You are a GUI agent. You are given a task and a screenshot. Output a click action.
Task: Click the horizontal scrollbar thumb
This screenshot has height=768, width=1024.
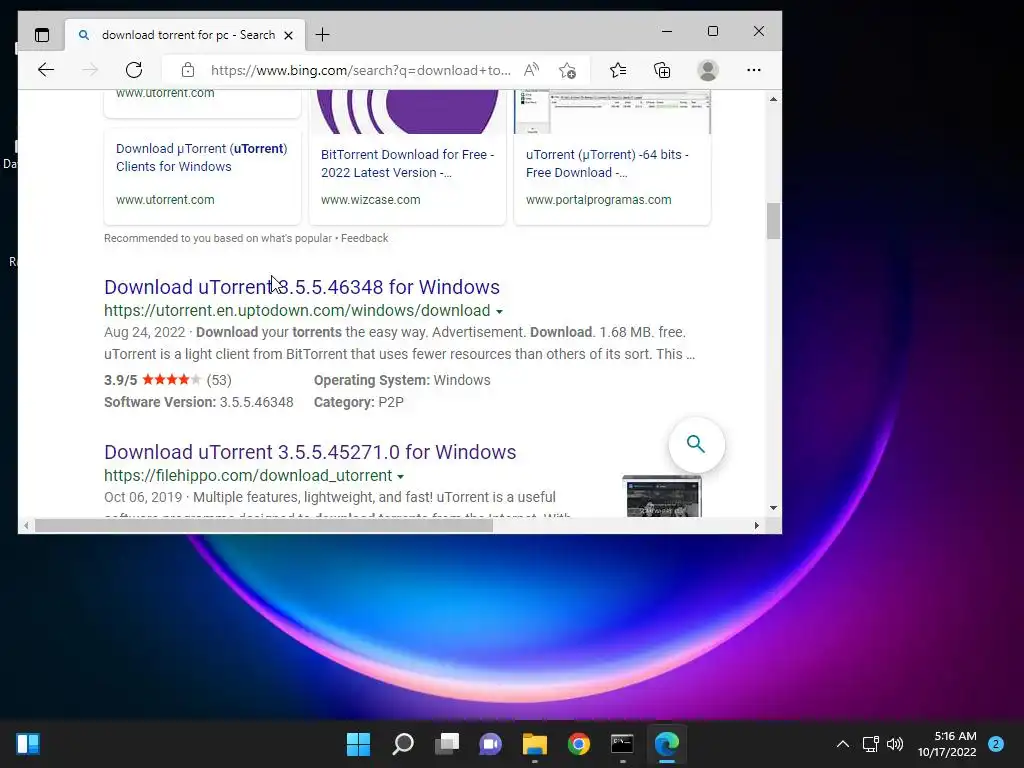click(264, 526)
